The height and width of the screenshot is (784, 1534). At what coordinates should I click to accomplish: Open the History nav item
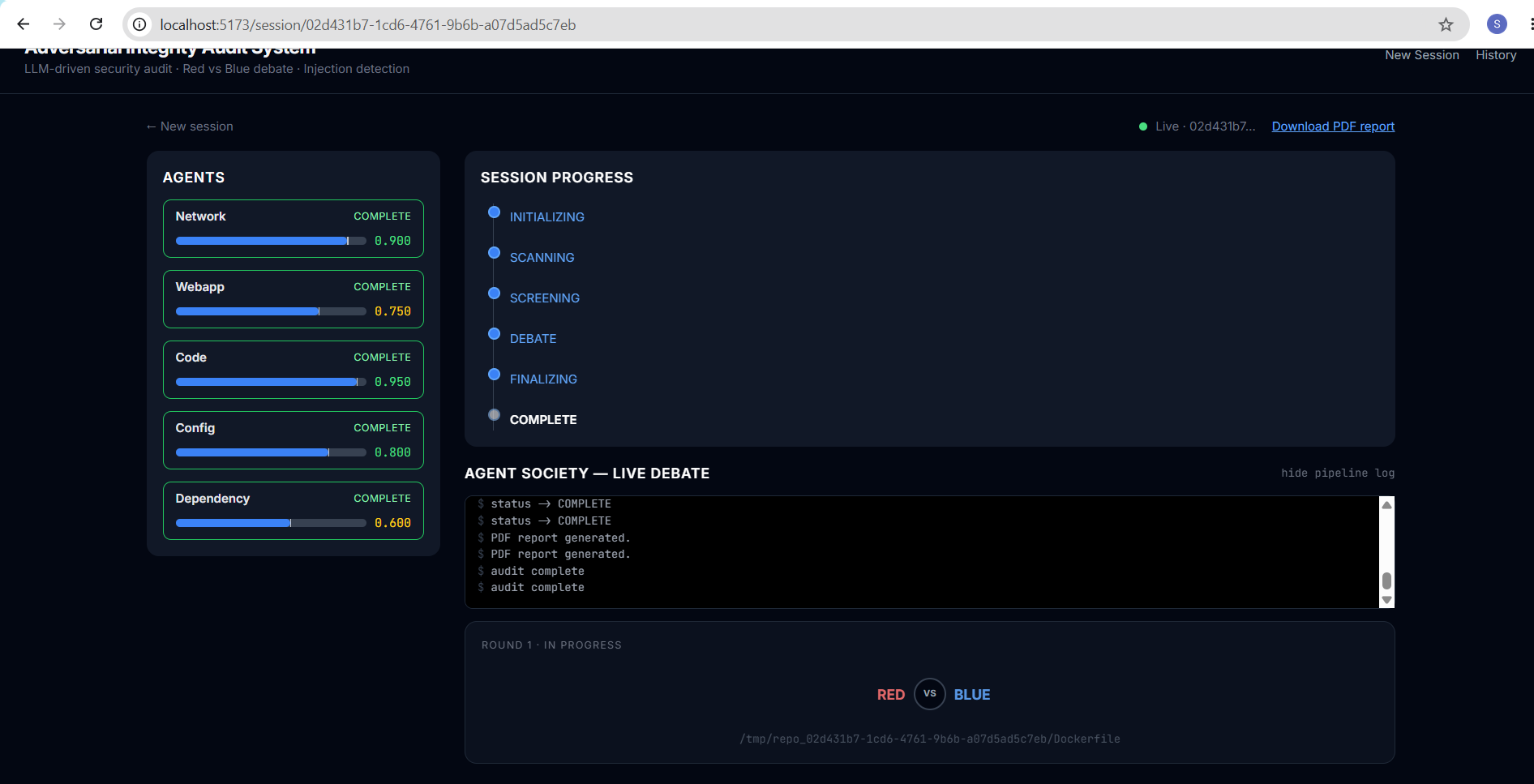tap(1496, 55)
